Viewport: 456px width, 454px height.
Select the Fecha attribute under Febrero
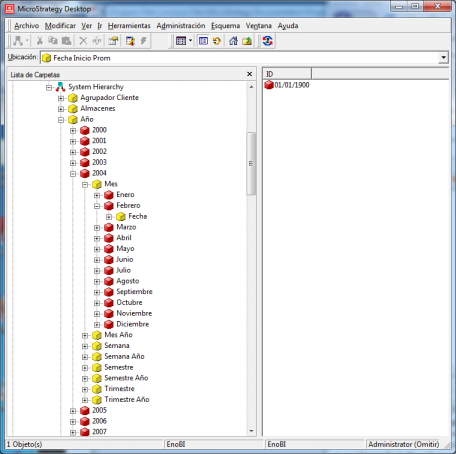point(138,216)
